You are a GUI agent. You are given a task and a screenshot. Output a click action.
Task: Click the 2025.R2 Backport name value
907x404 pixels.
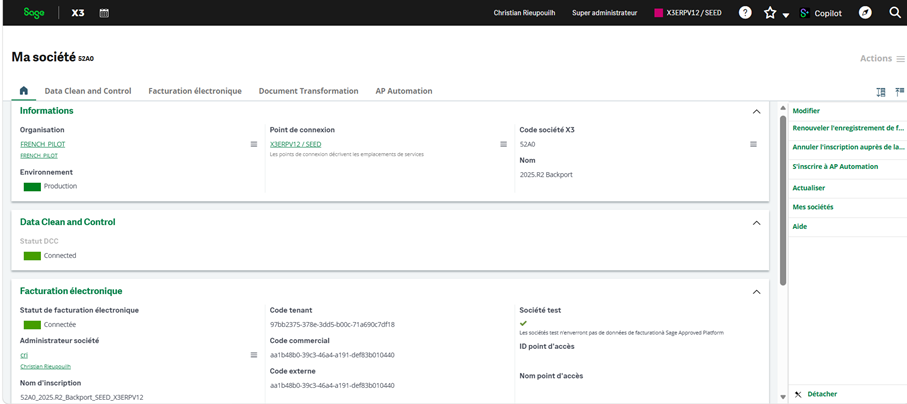546,174
